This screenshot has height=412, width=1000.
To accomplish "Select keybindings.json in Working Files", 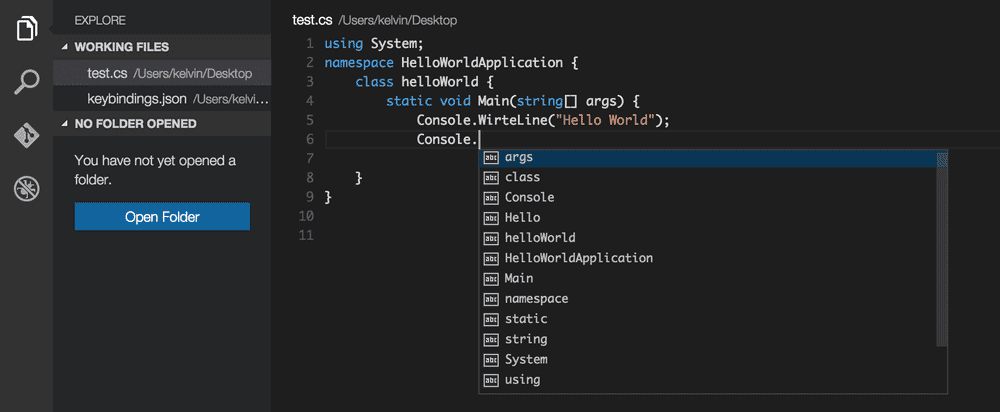I will tap(163, 99).
